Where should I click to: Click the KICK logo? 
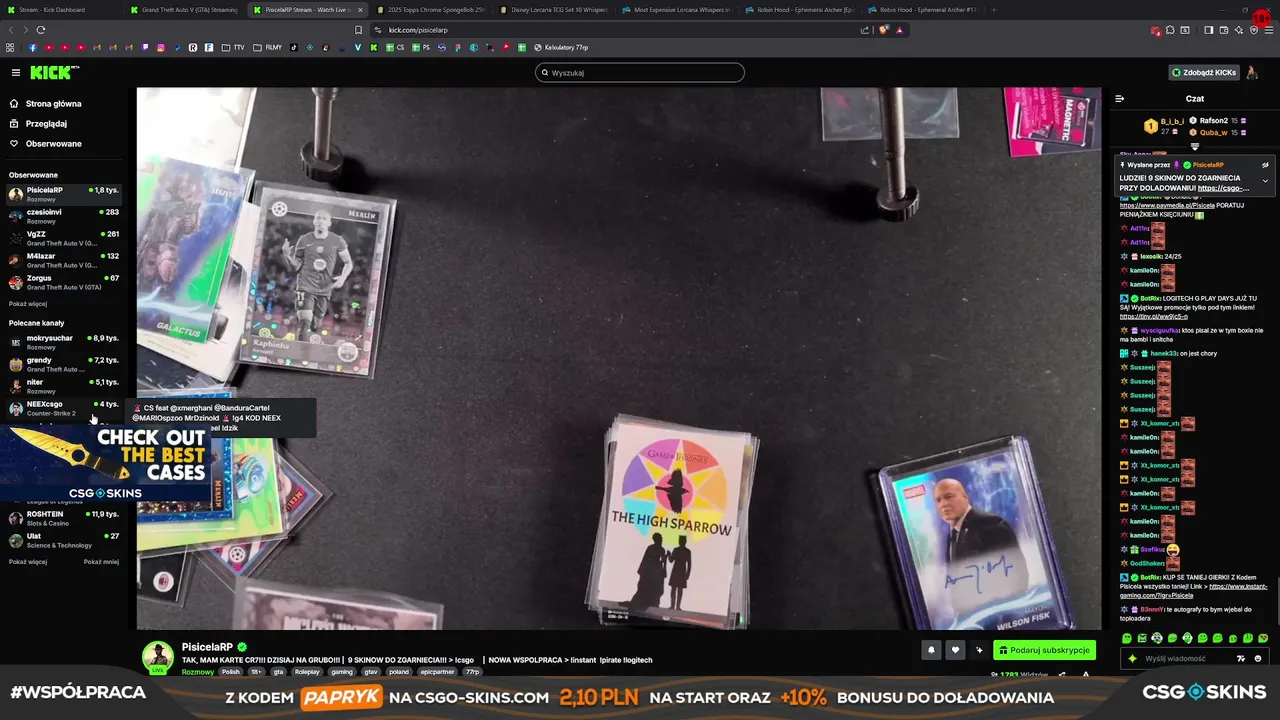click(53, 72)
